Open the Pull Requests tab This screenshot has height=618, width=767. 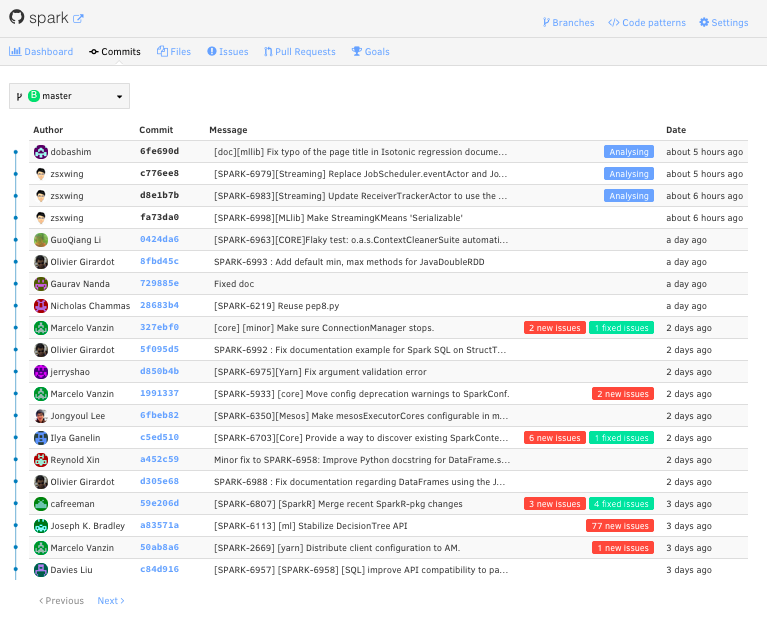[299, 51]
